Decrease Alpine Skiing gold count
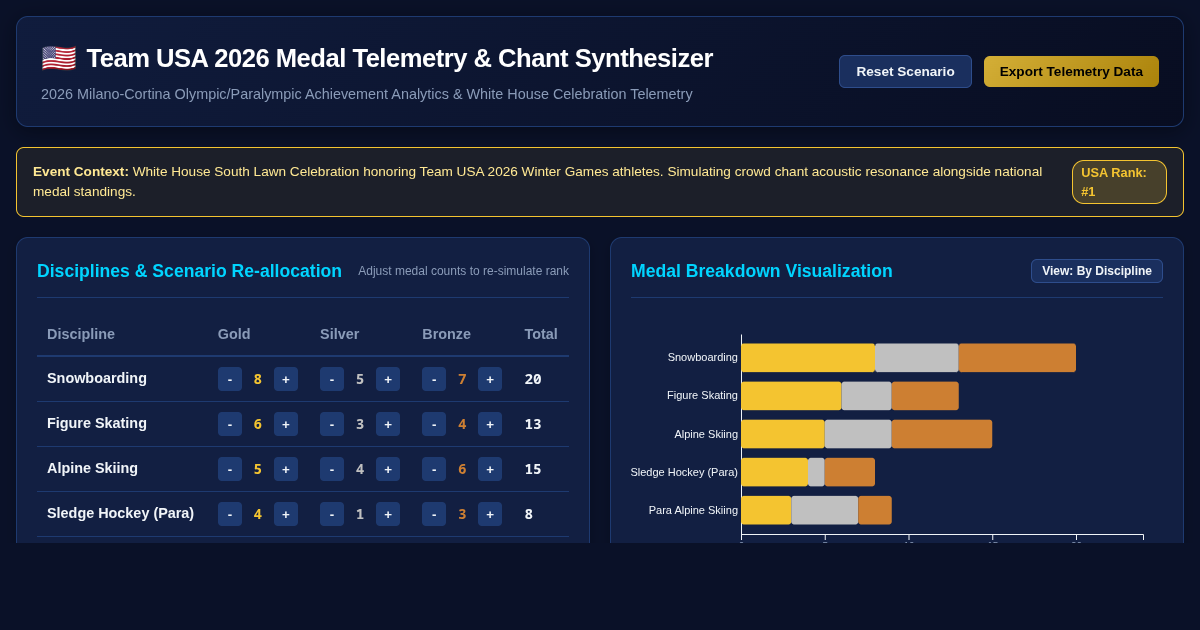The width and height of the screenshot is (1200, 630). [230, 469]
